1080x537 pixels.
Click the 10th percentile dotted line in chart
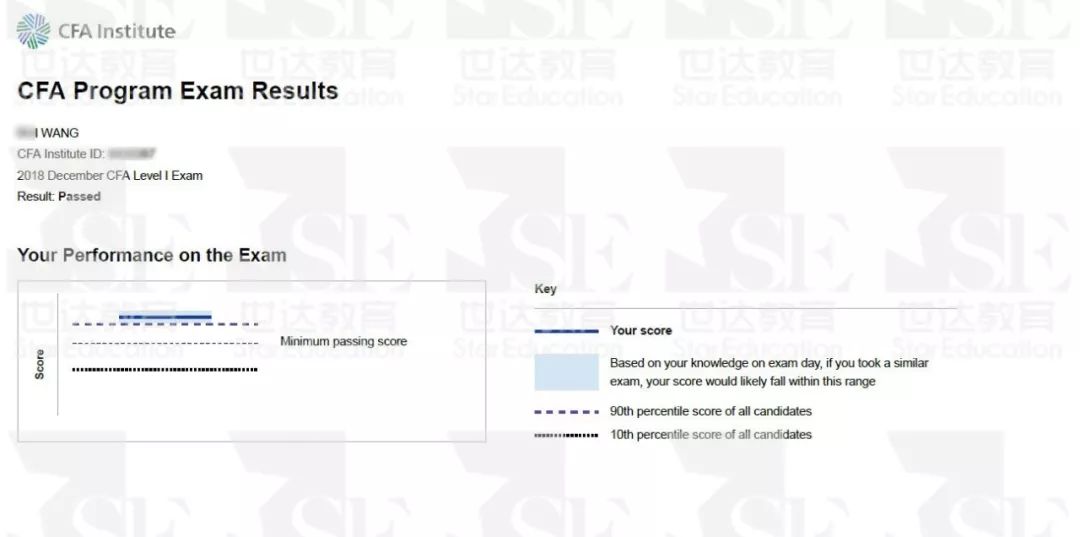click(165, 370)
